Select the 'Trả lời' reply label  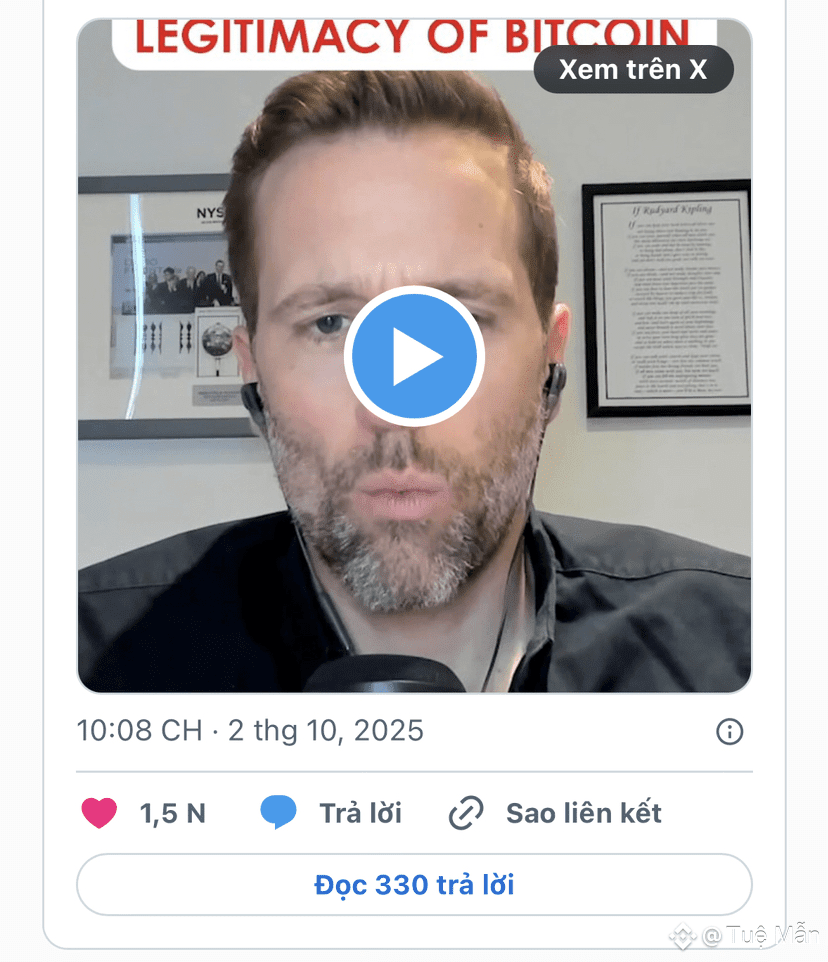(361, 814)
